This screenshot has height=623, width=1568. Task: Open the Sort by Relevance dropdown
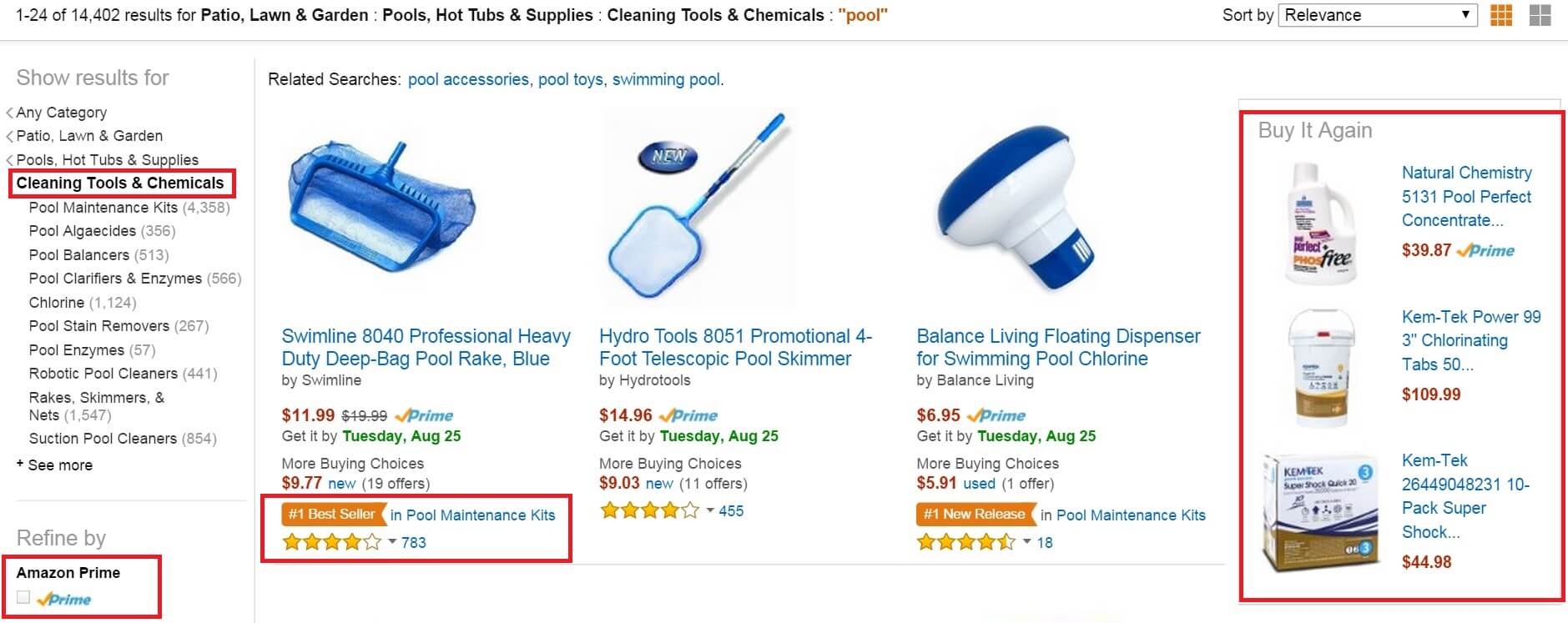point(1378,15)
